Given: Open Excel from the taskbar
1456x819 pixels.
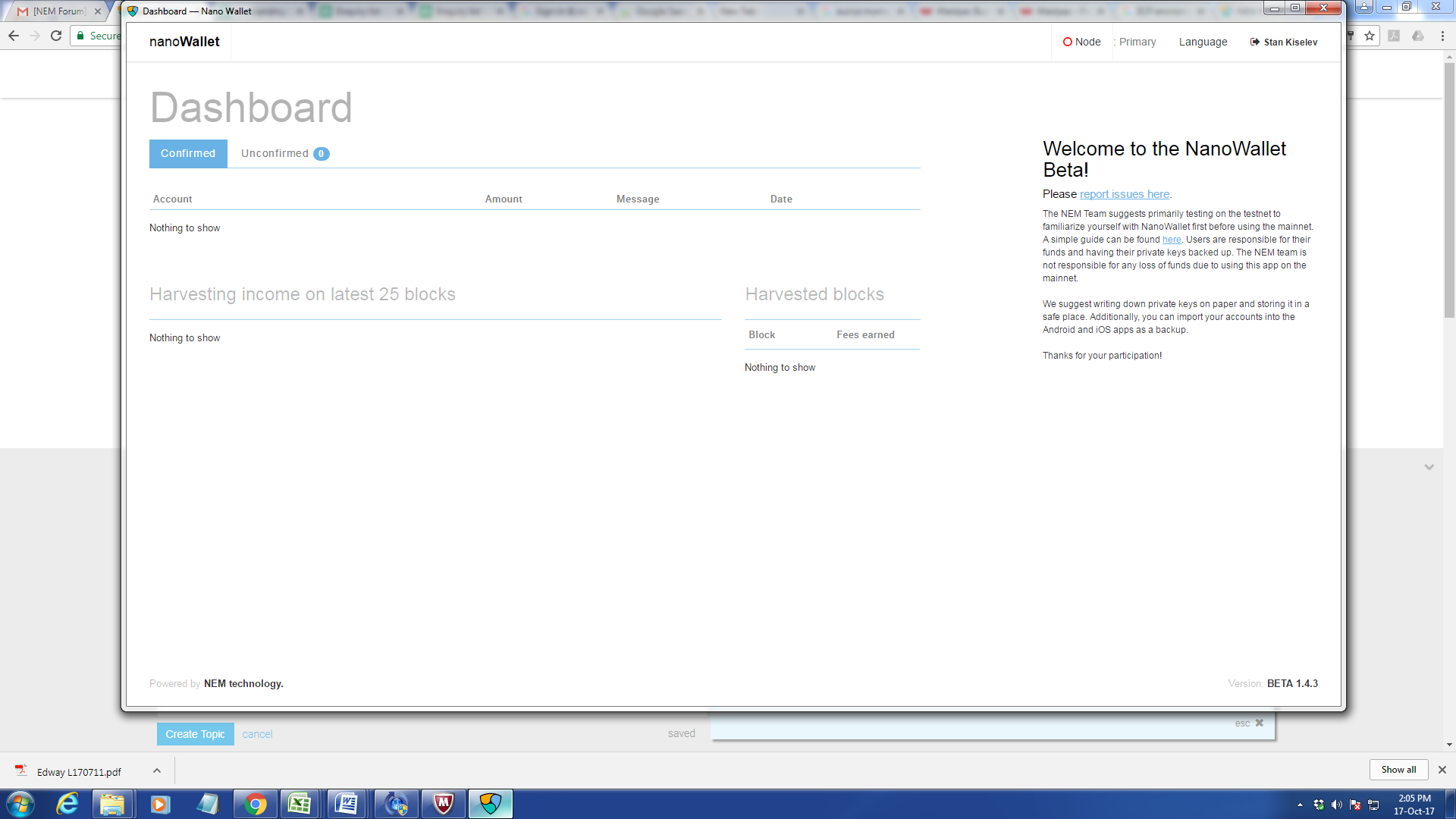Looking at the screenshot, I should click(x=300, y=804).
